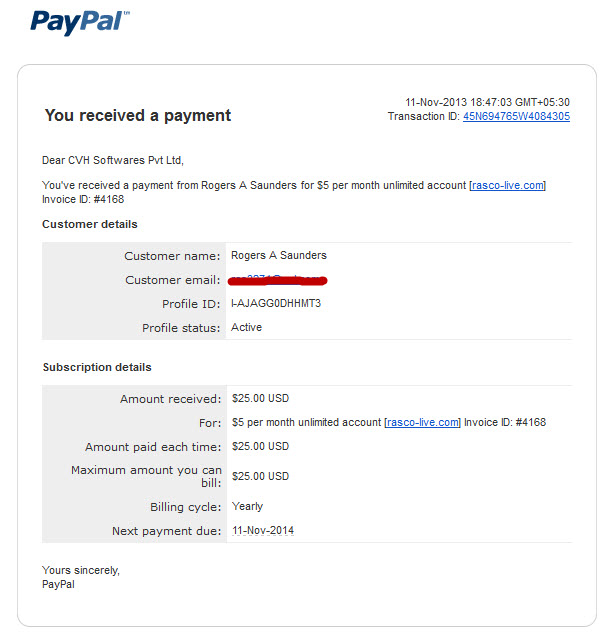
Task: Click the PayPal logo
Action: [80, 23]
